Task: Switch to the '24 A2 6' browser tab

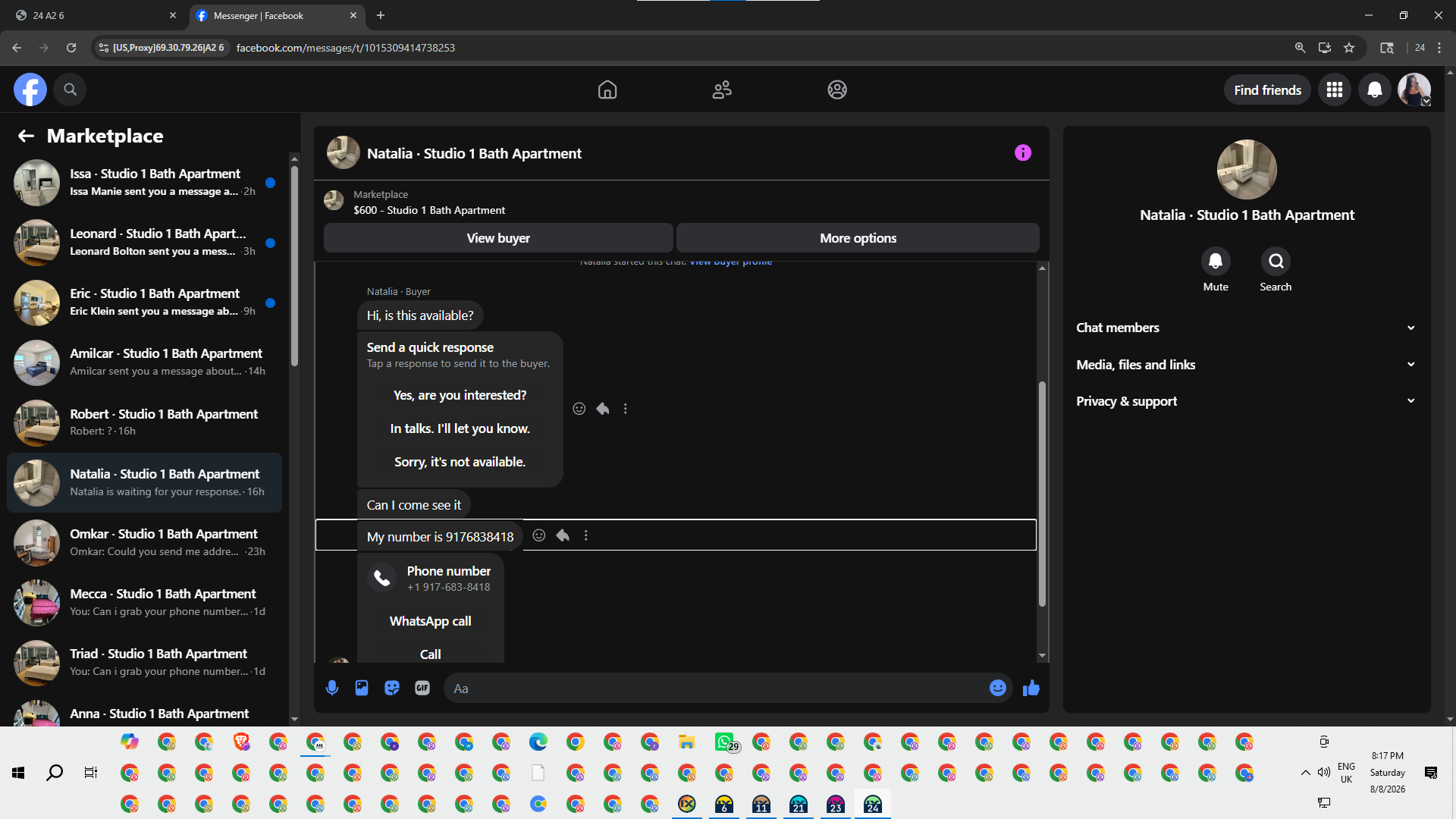Action: pos(96,15)
